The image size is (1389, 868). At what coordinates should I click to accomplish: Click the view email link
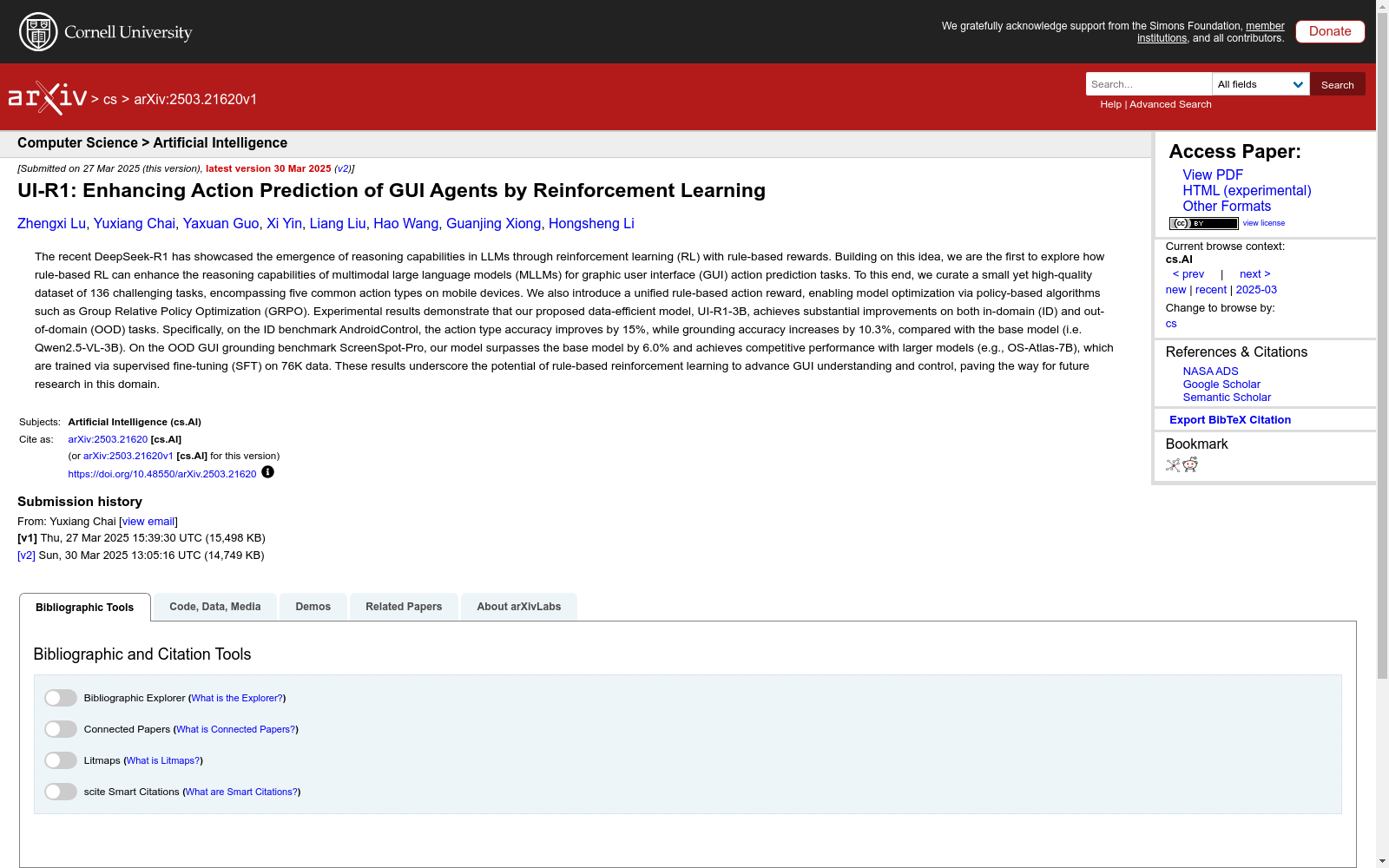[x=148, y=522]
